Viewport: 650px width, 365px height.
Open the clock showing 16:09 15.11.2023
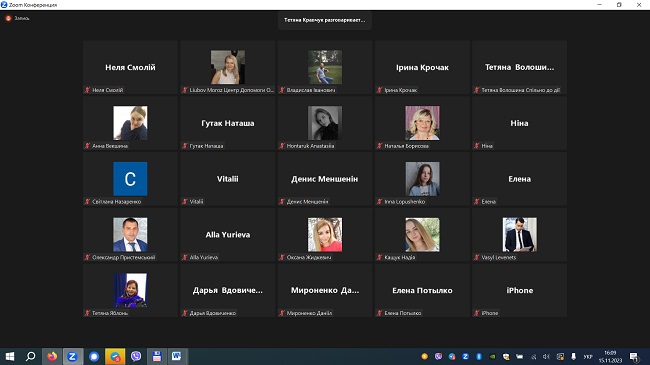pos(610,357)
